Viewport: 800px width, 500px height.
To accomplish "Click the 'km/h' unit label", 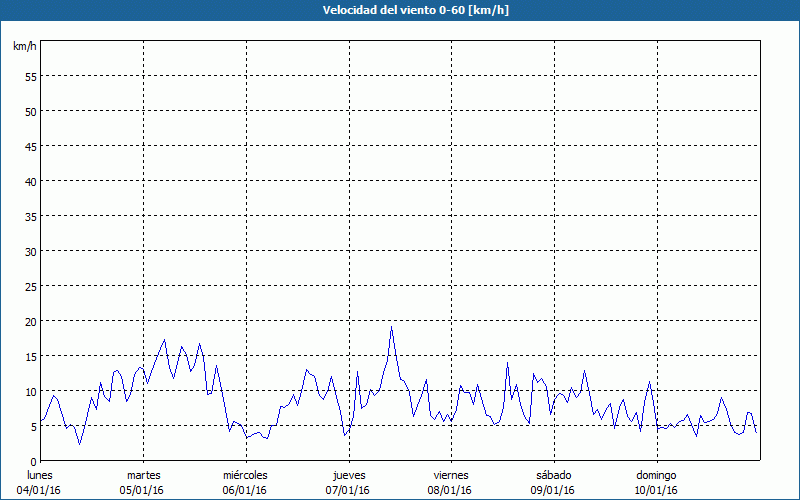I will click(25, 47).
